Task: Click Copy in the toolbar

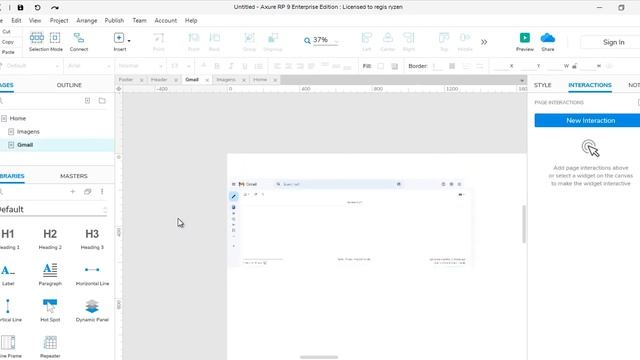Action: click(8, 42)
